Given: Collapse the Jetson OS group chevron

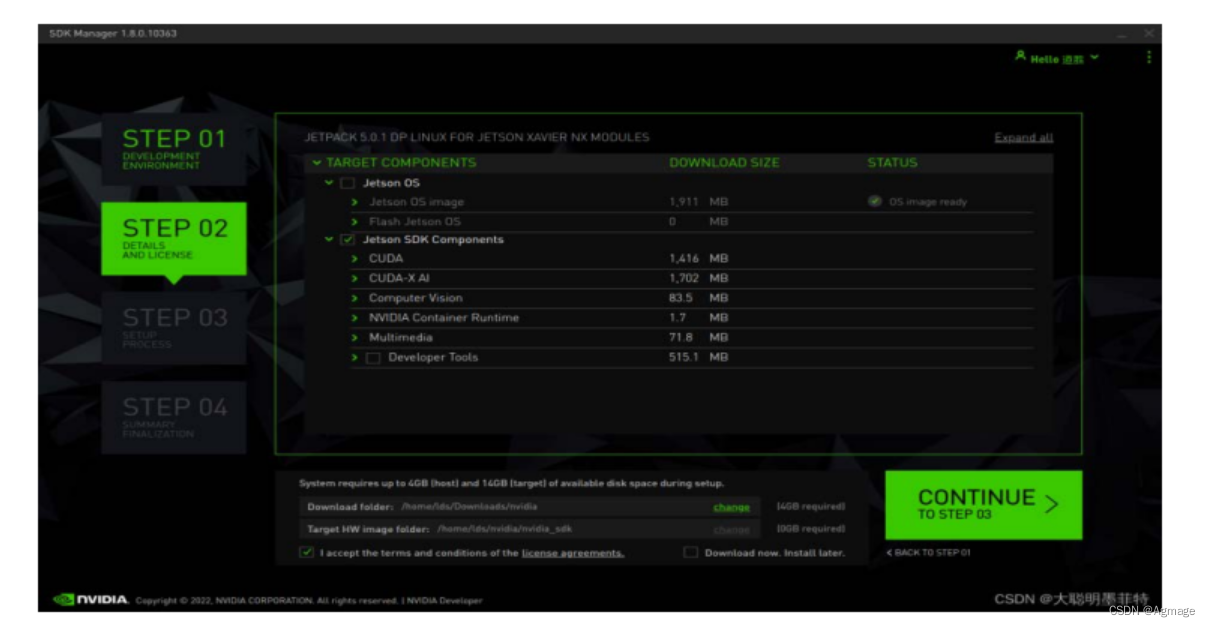Looking at the screenshot, I should (x=329, y=183).
